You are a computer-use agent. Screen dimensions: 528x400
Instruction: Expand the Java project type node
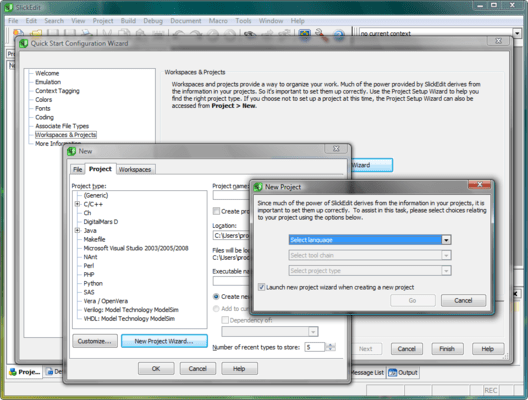(x=77, y=230)
